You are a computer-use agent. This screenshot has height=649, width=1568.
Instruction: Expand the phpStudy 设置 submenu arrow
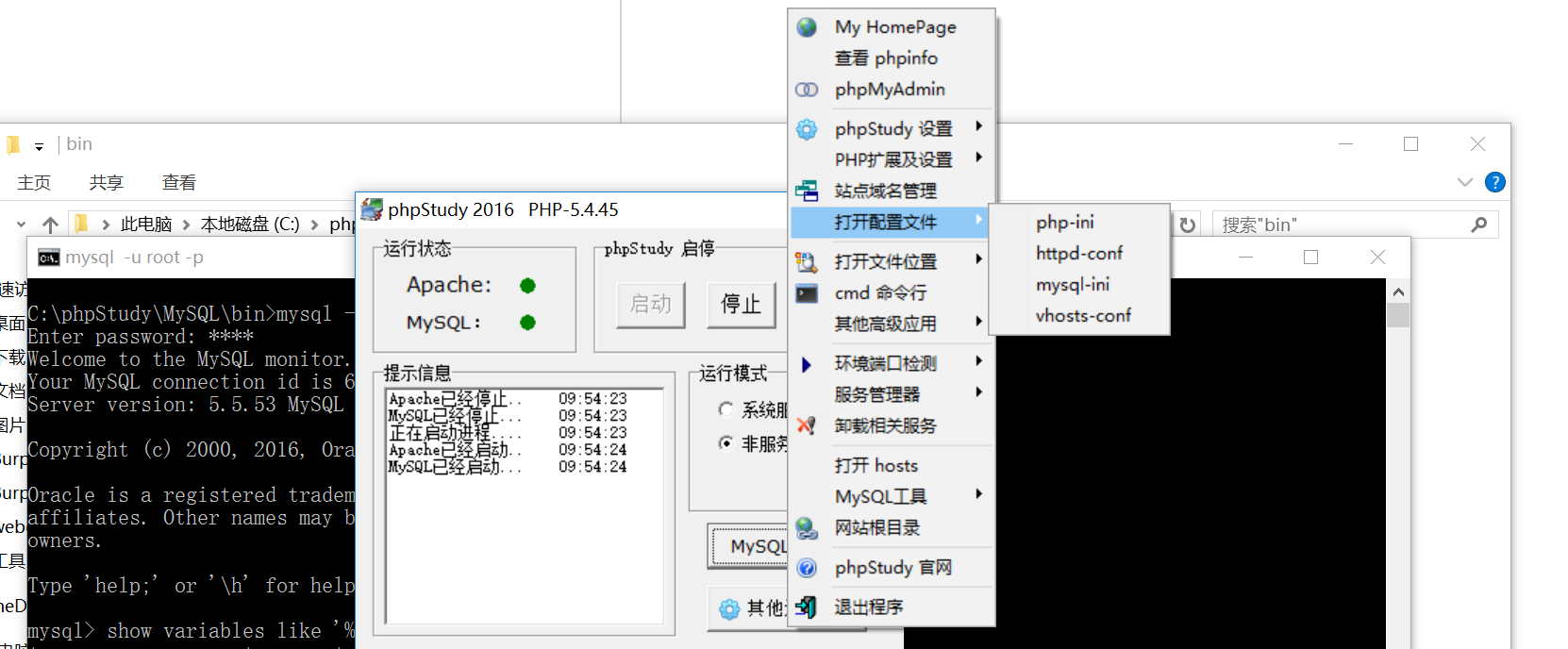(979, 125)
